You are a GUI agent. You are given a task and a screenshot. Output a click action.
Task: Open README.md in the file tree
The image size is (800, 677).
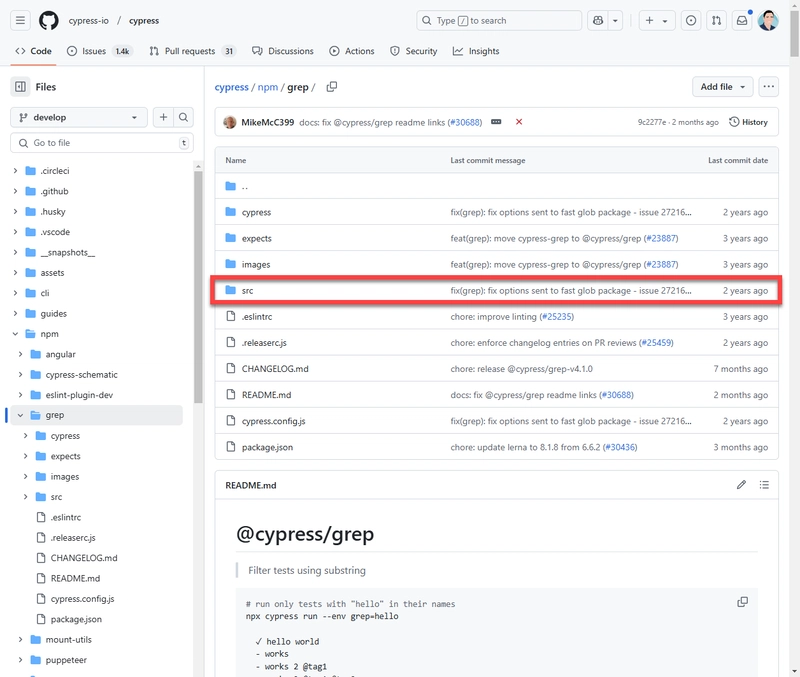point(75,579)
